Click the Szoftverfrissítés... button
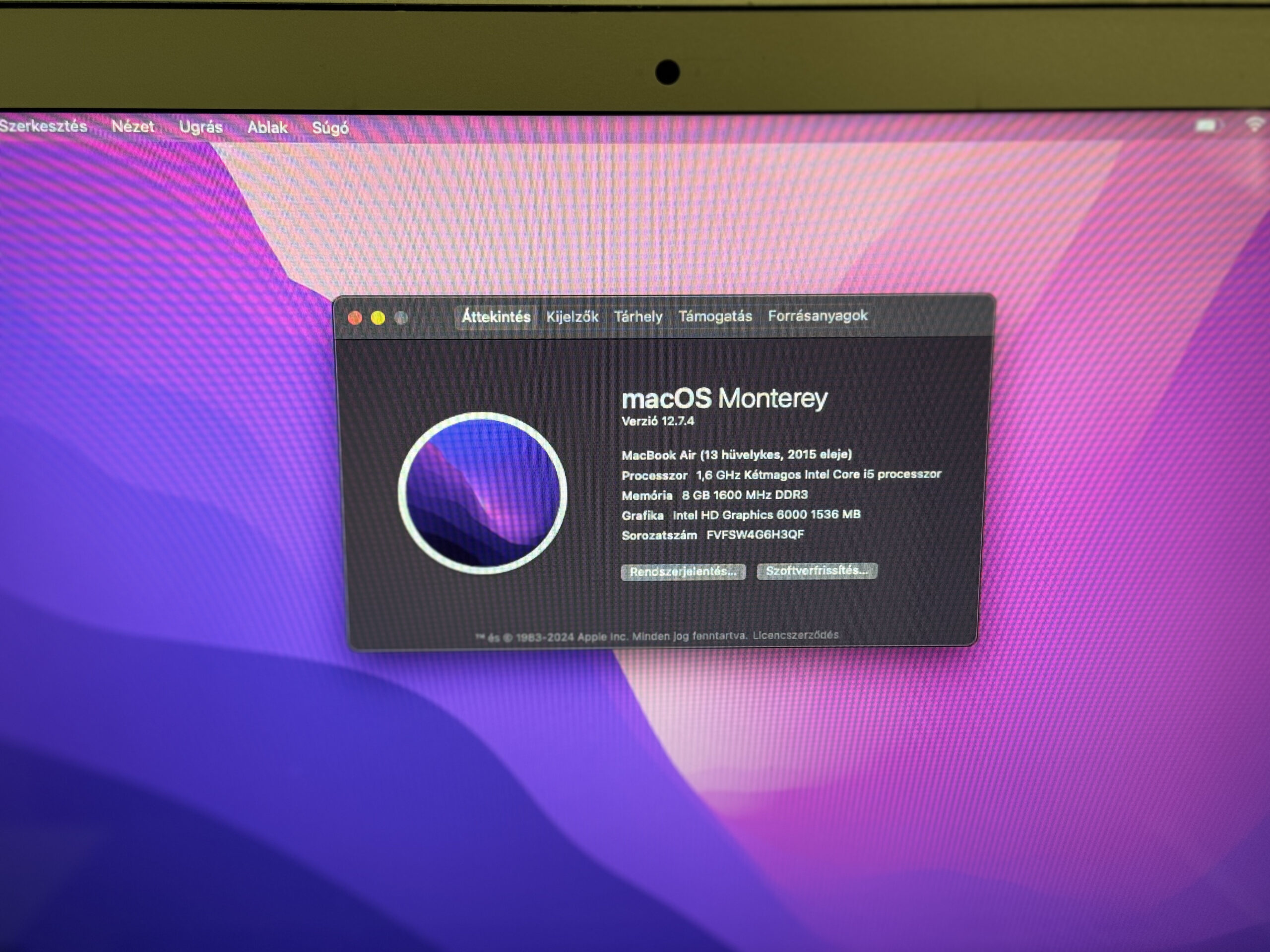 [x=817, y=570]
